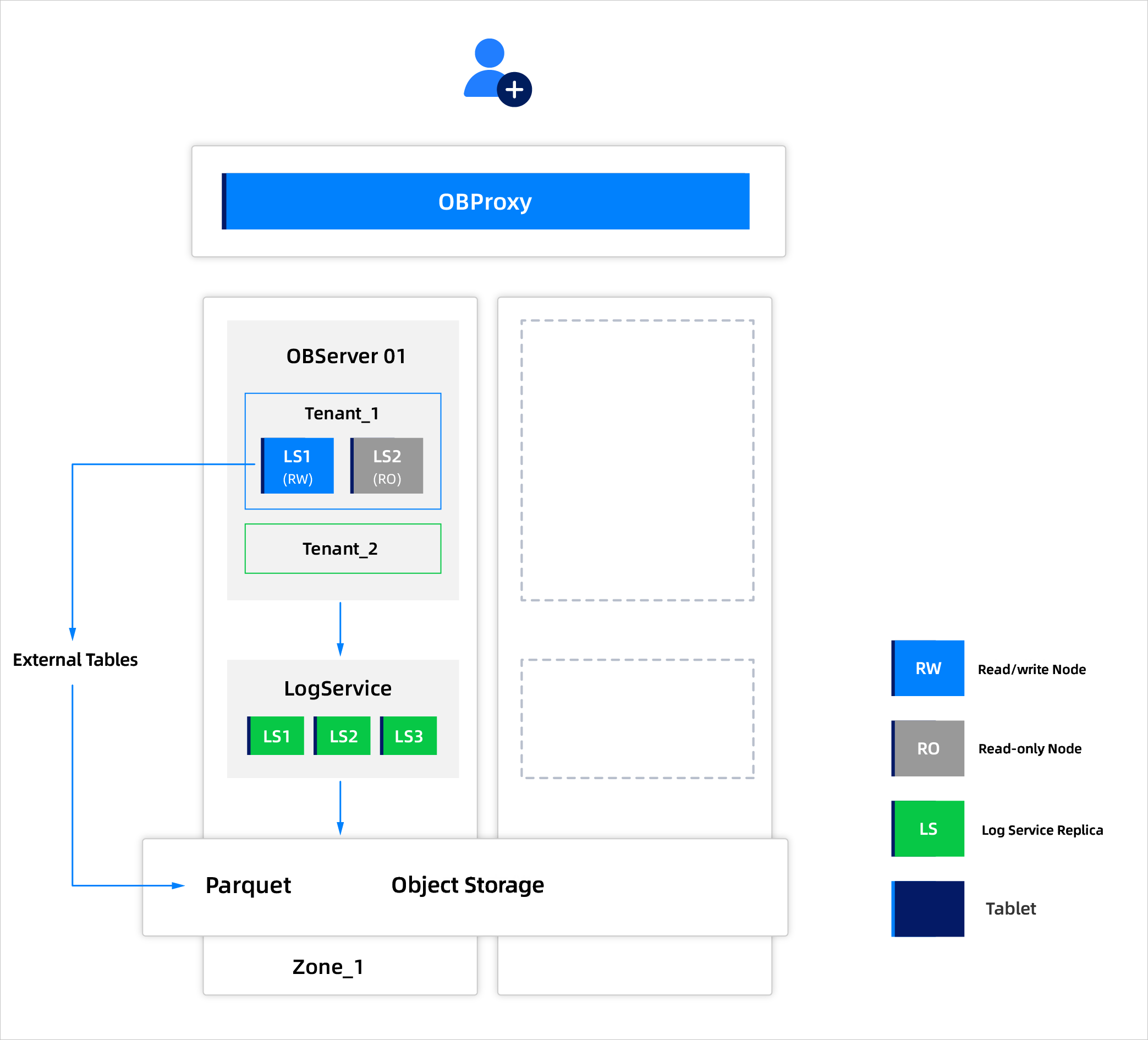Click the green LS3 log replica
The image size is (1148, 1040).
(x=408, y=736)
